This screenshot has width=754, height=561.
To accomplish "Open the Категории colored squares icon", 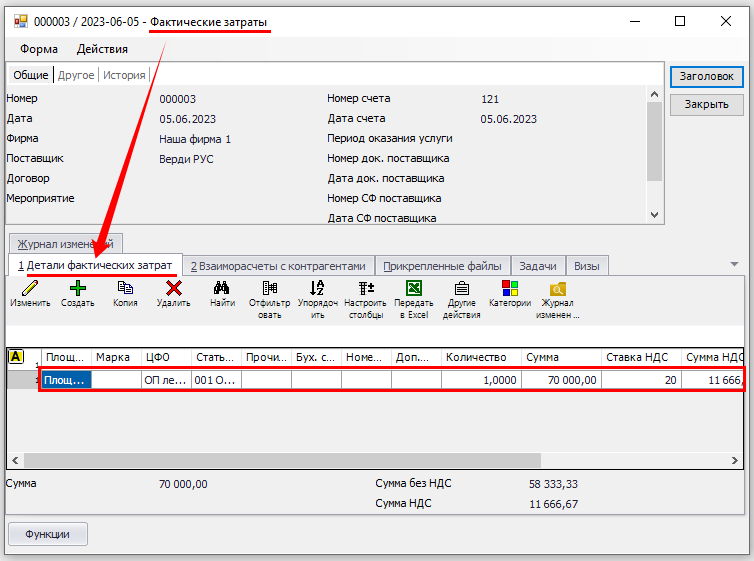I will click(510, 289).
